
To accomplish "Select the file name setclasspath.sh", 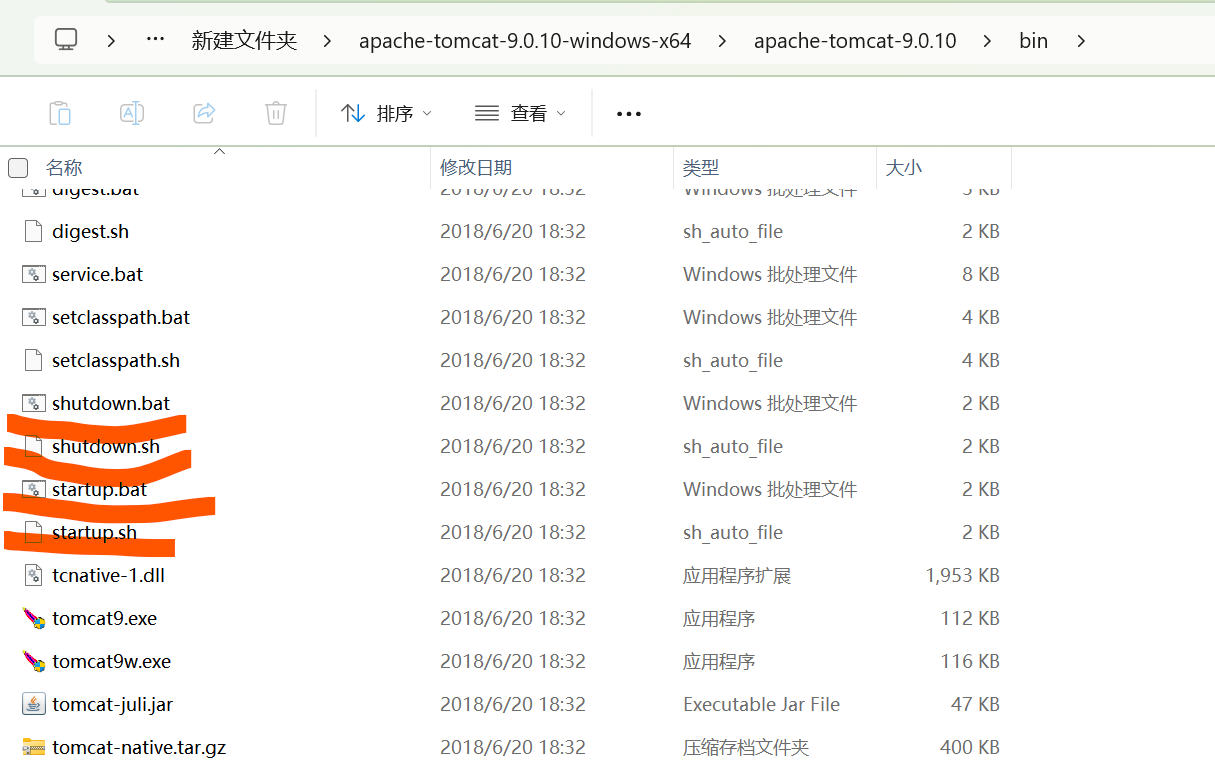I will (116, 360).
